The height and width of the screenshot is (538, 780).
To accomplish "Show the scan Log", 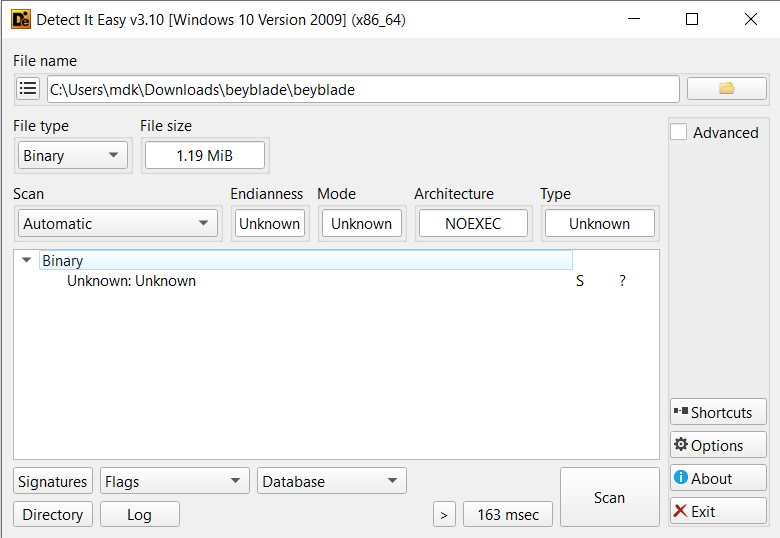I will pyautogui.click(x=139, y=514).
